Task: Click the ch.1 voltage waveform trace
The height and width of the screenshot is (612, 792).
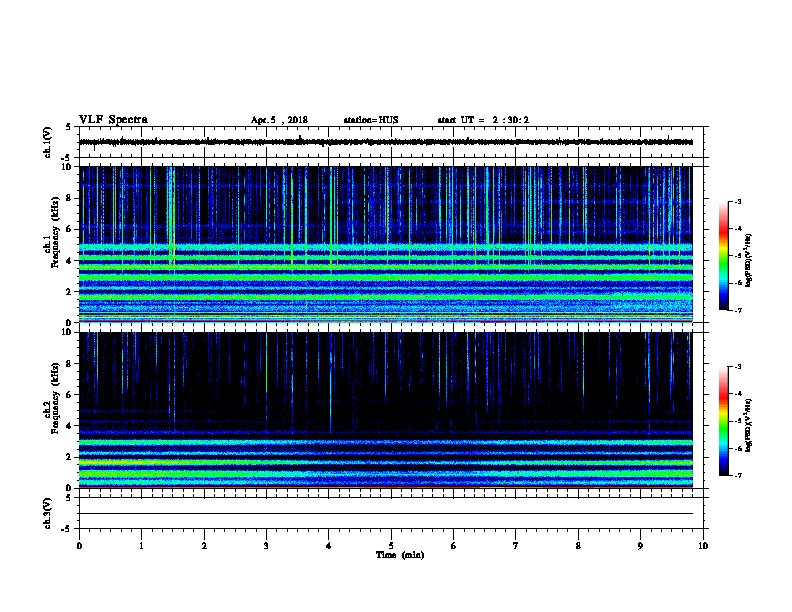Action: click(386, 142)
